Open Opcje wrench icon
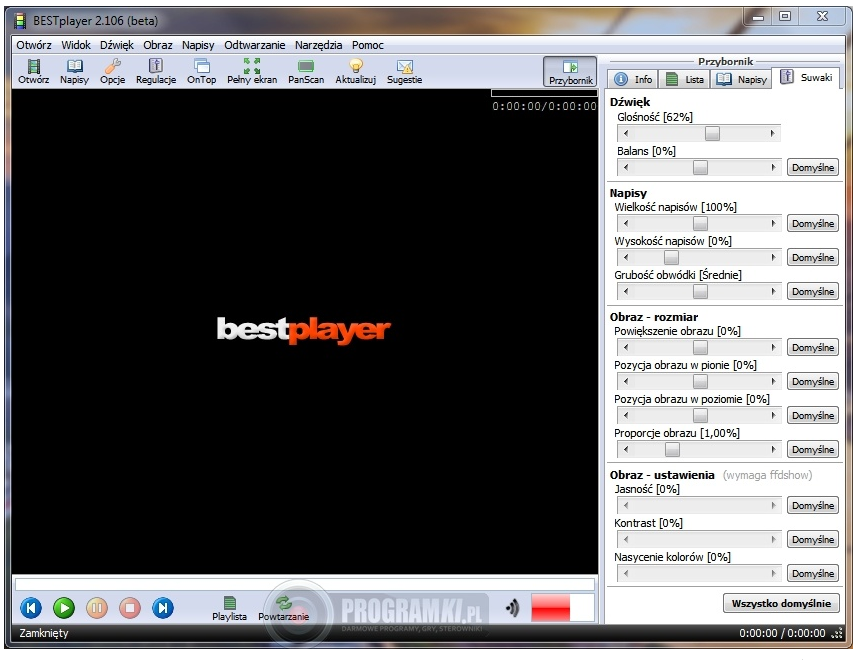Screen dimensions: 857x660 (113, 72)
